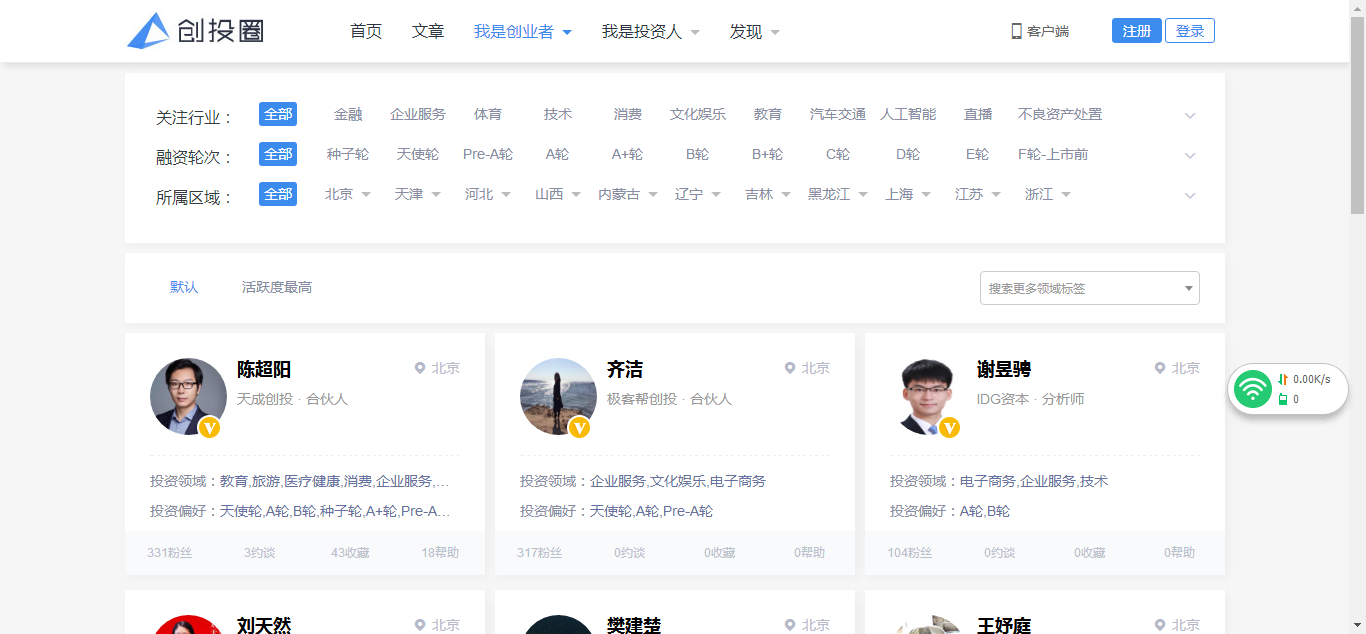Click the gold V badge on 齐洁's avatar
This screenshot has height=634, width=1366.
coord(579,428)
